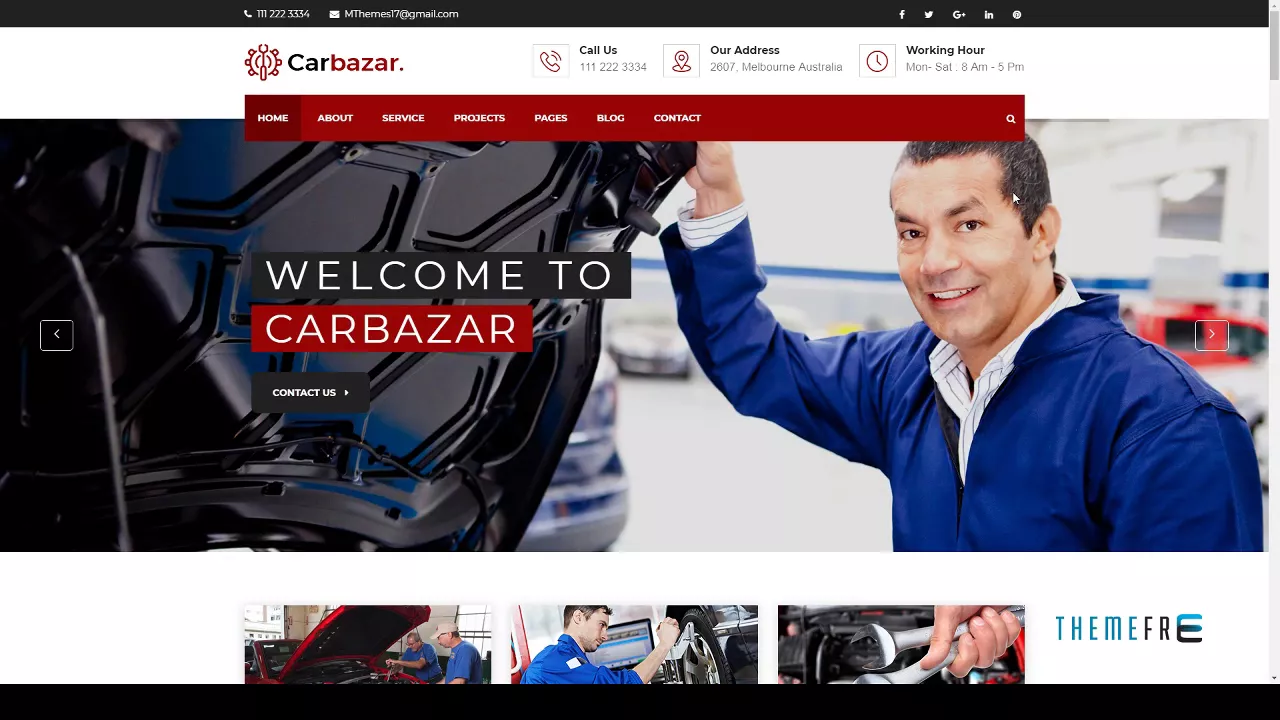Click the 'WELCOME TO' slider heading

tap(440, 275)
